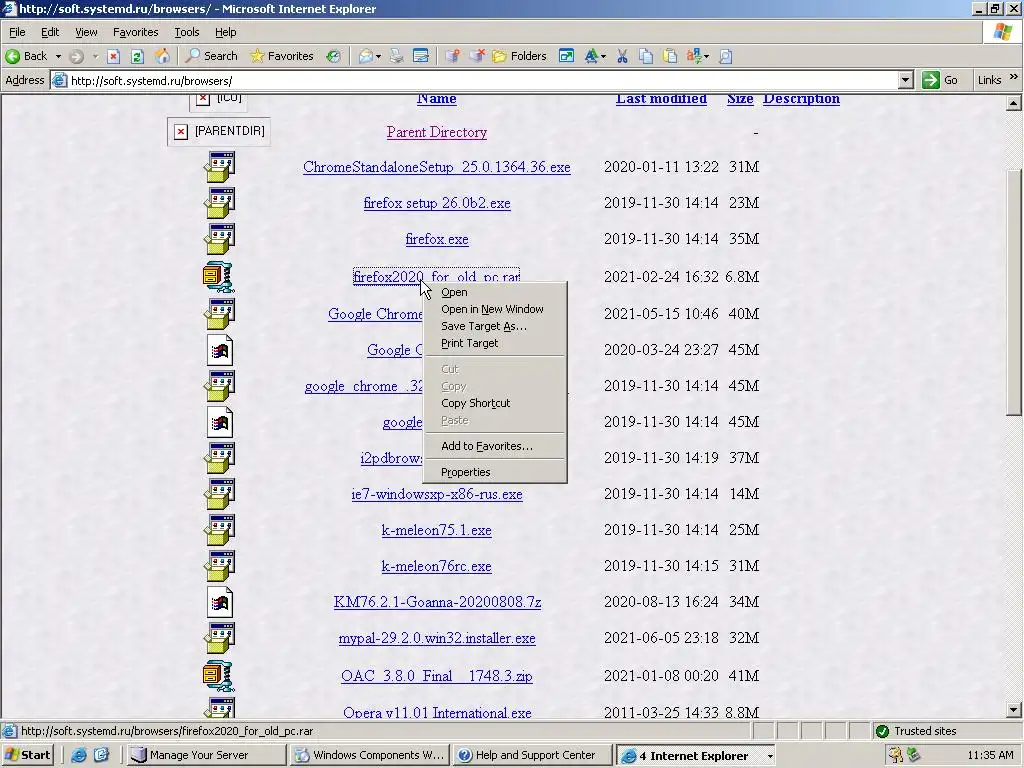Expand the address bar dropdown arrow
1024x768 pixels.
coord(905,81)
